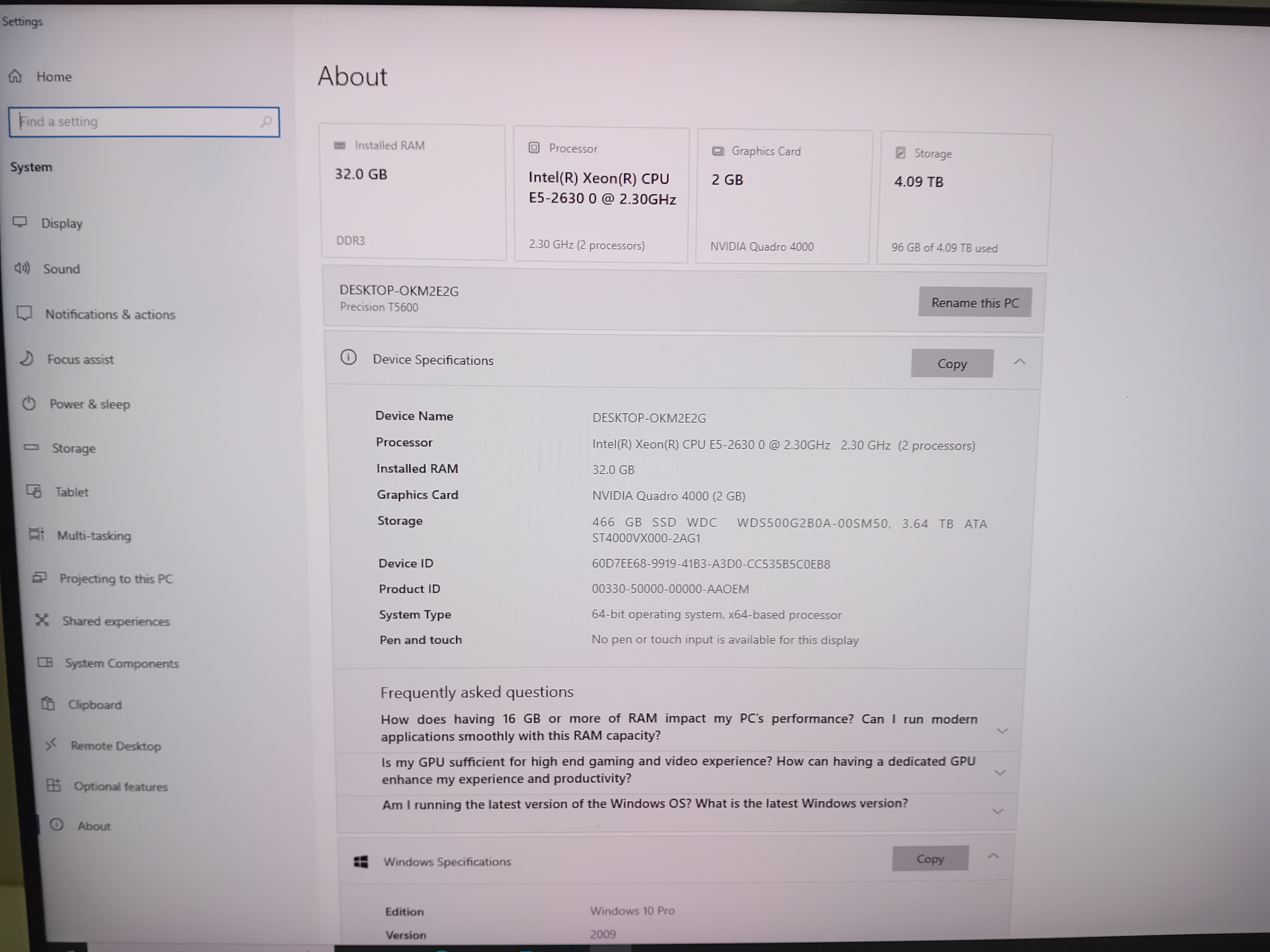Click the Graphics Card tile icon
1270x952 pixels.
pyautogui.click(x=718, y=151)
